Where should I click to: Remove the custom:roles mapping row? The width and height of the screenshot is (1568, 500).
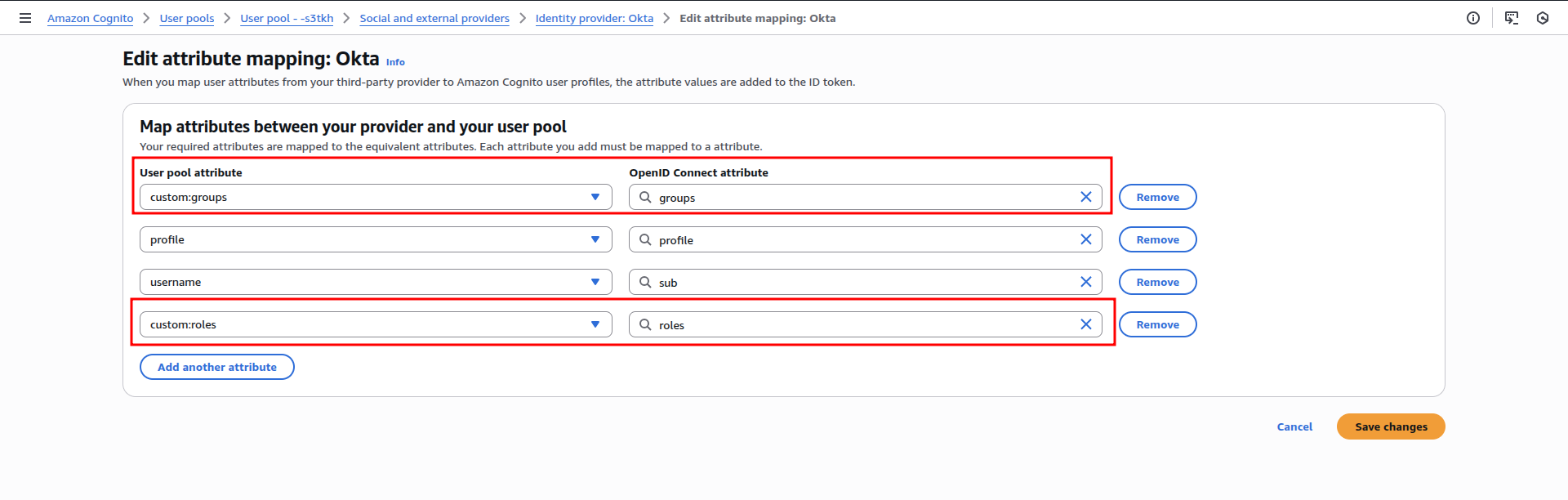click(1157, 324)
